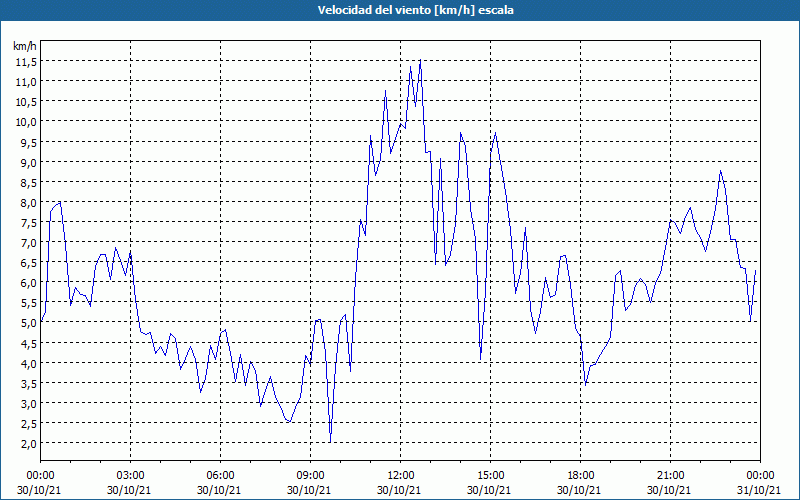Click the 21:00 time label
This screenshot has height=500, width=800.
[670, 476]
